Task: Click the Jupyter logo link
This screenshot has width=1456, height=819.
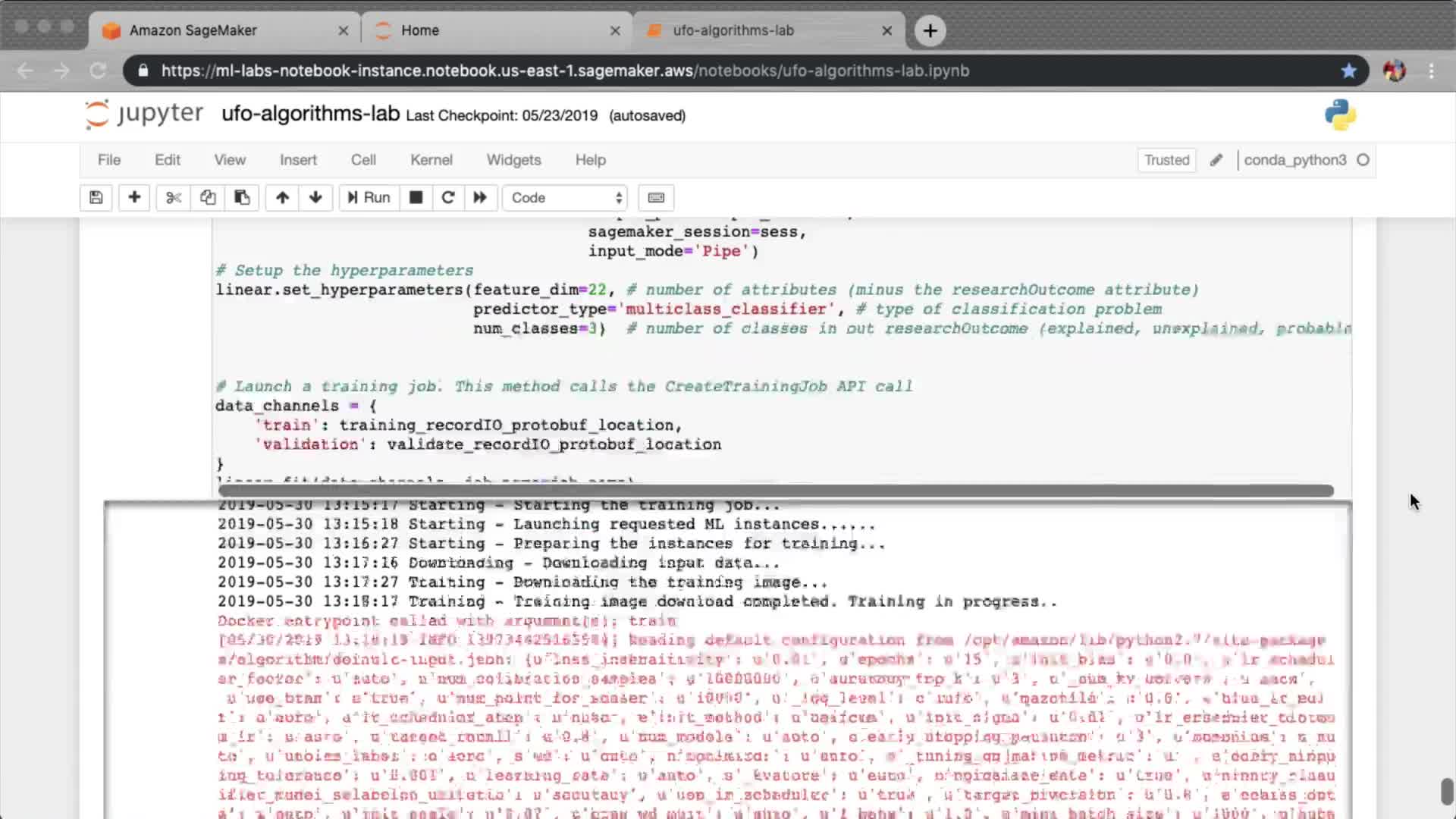Action: click(x=144, y=114)
